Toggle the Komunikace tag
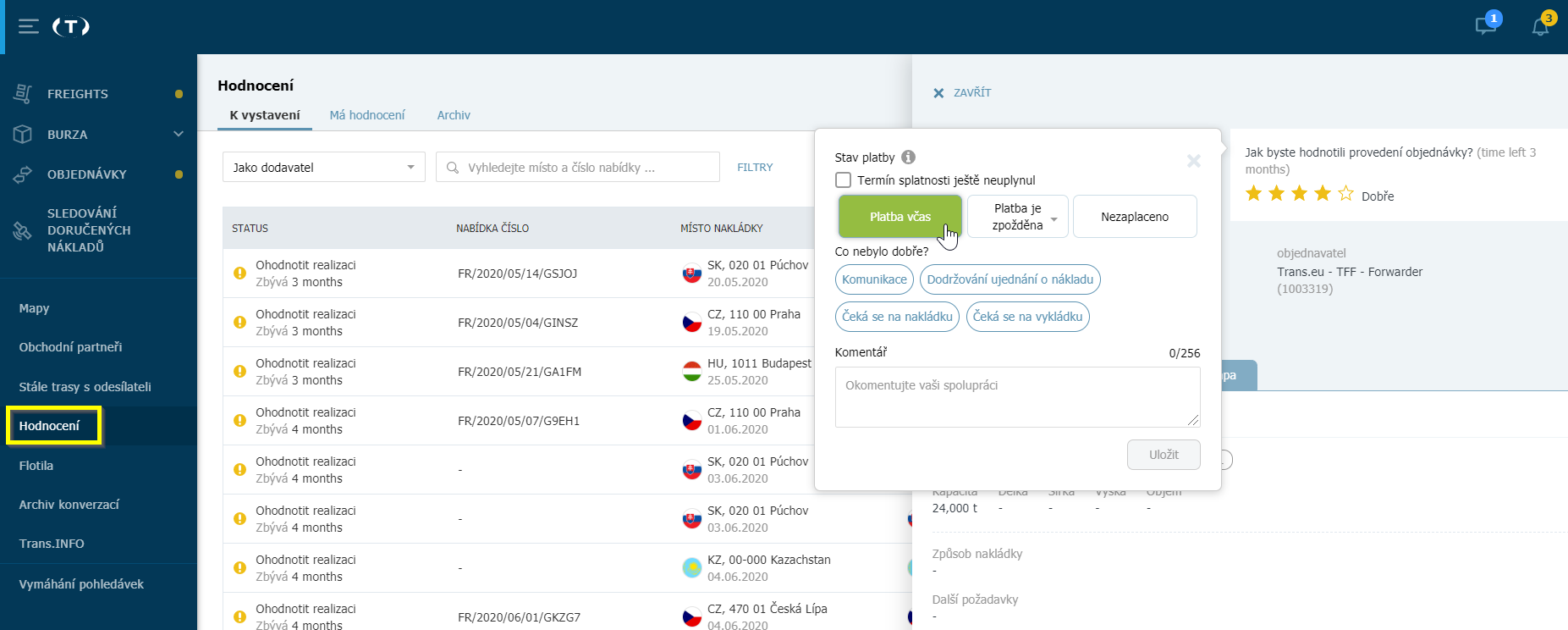 point(874,279)
